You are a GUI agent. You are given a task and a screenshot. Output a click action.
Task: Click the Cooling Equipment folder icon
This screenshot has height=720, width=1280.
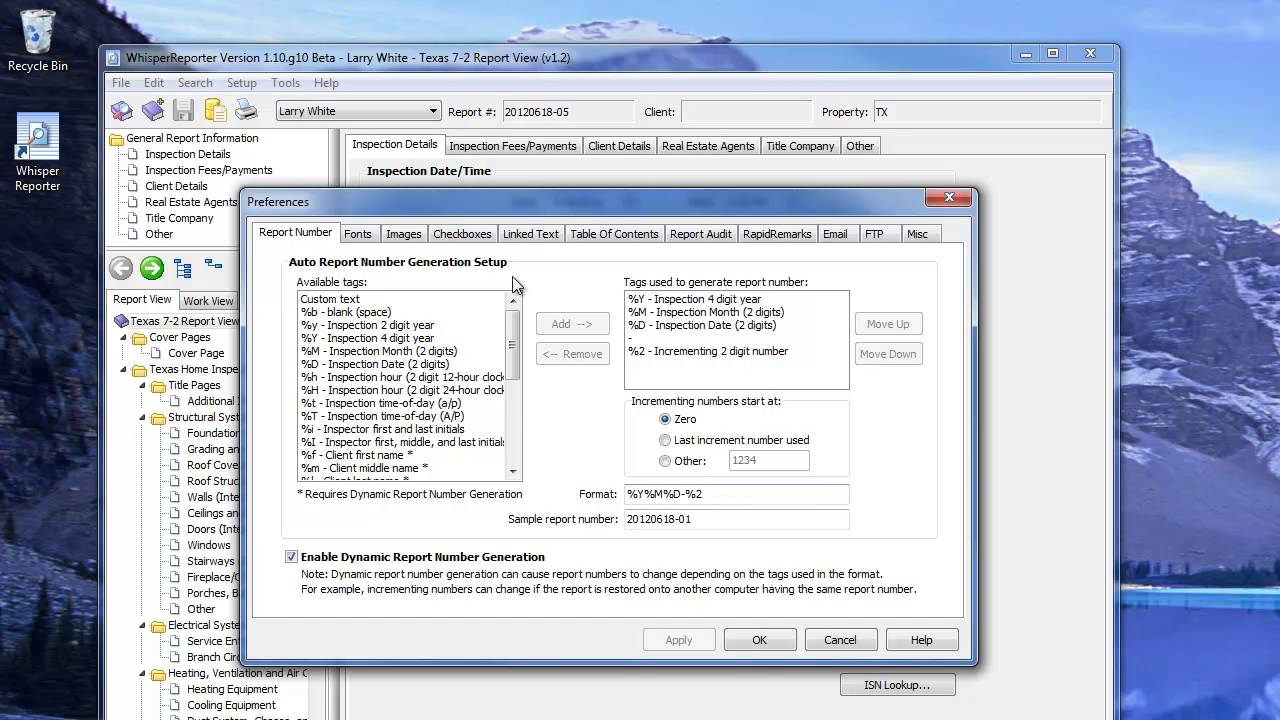point(176,706)
